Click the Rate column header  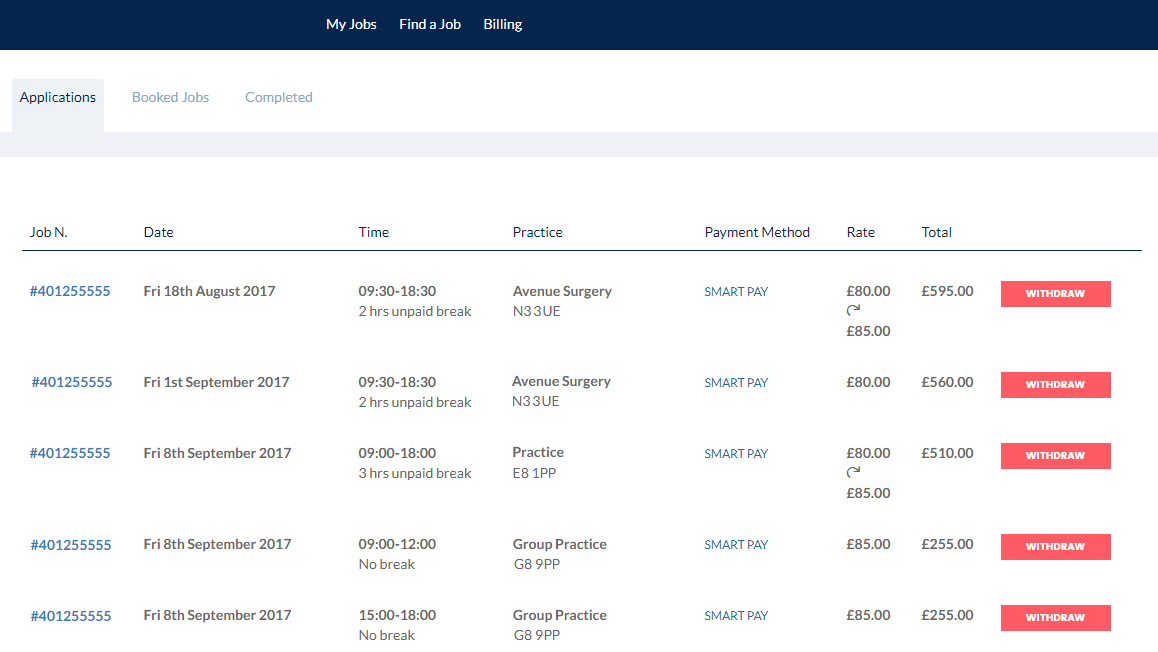[860, 232]
